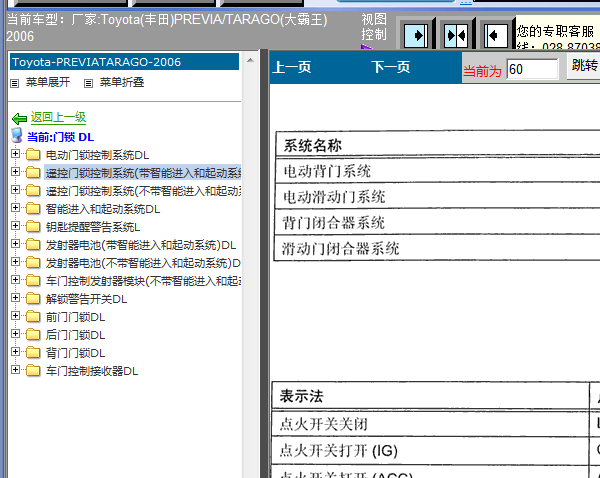Click folder icon of 解锁警告开关DL
This screenshot has width=600, height=478.
[33, 299]
